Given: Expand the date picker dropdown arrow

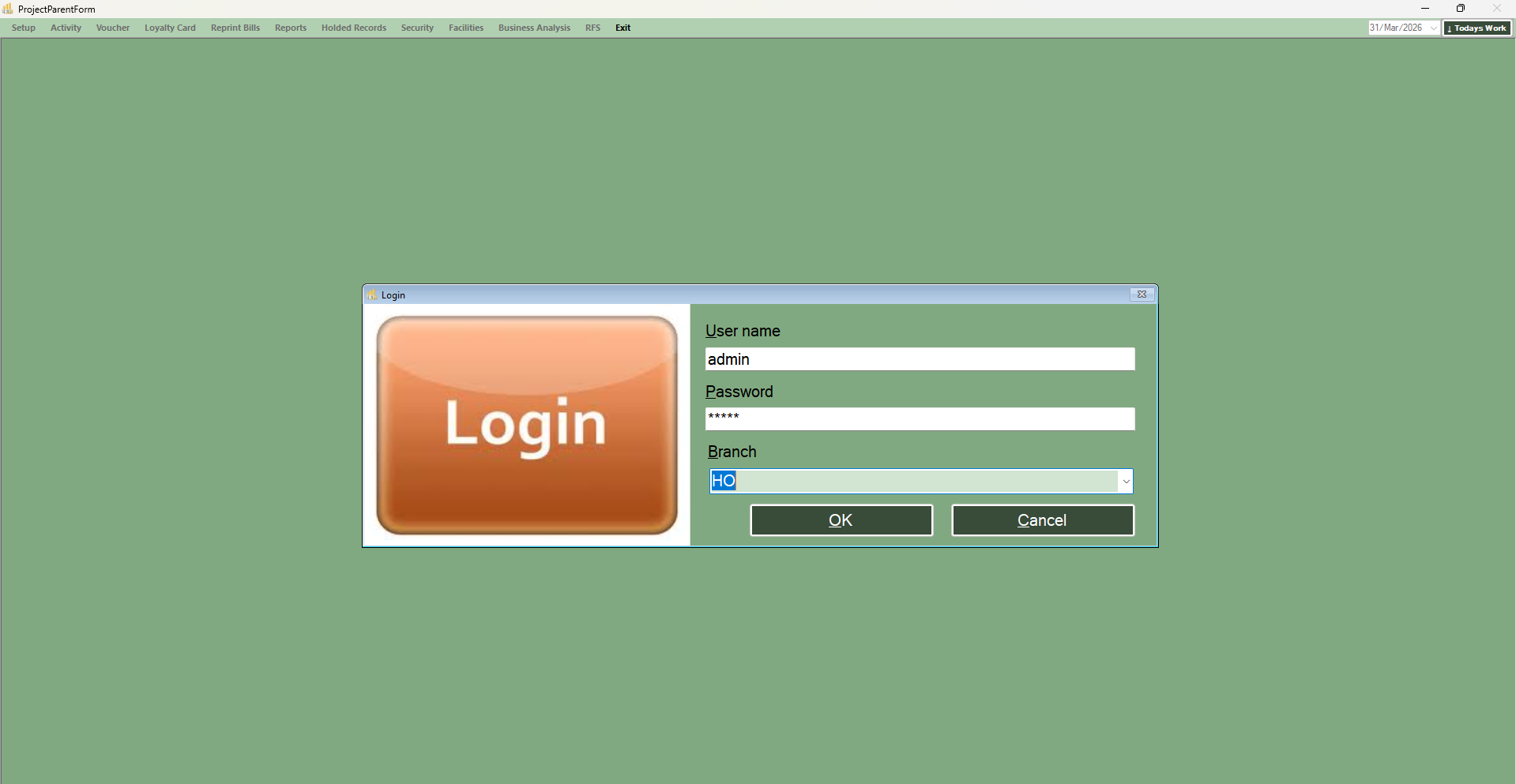Looking at the screenshot, I should pos(1433,28).
